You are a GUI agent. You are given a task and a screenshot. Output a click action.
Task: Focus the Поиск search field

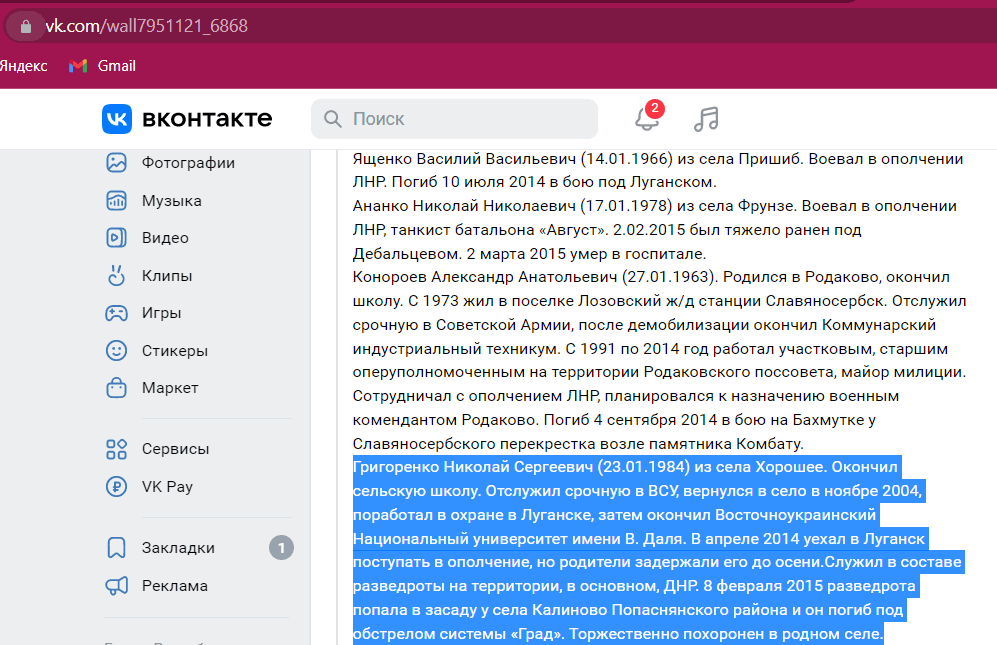coord(454,119)
